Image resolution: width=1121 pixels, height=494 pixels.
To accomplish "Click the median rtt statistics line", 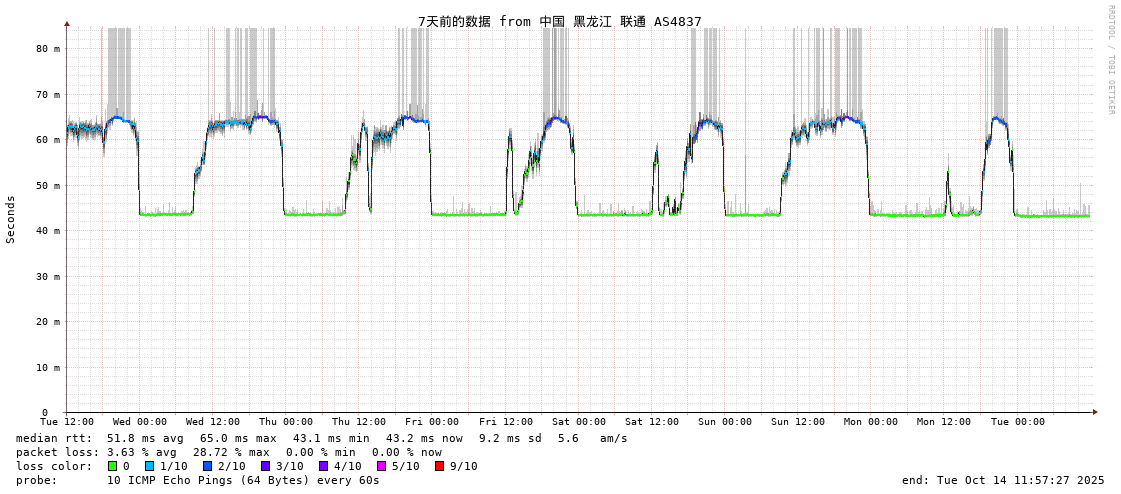I will [321, 438].
